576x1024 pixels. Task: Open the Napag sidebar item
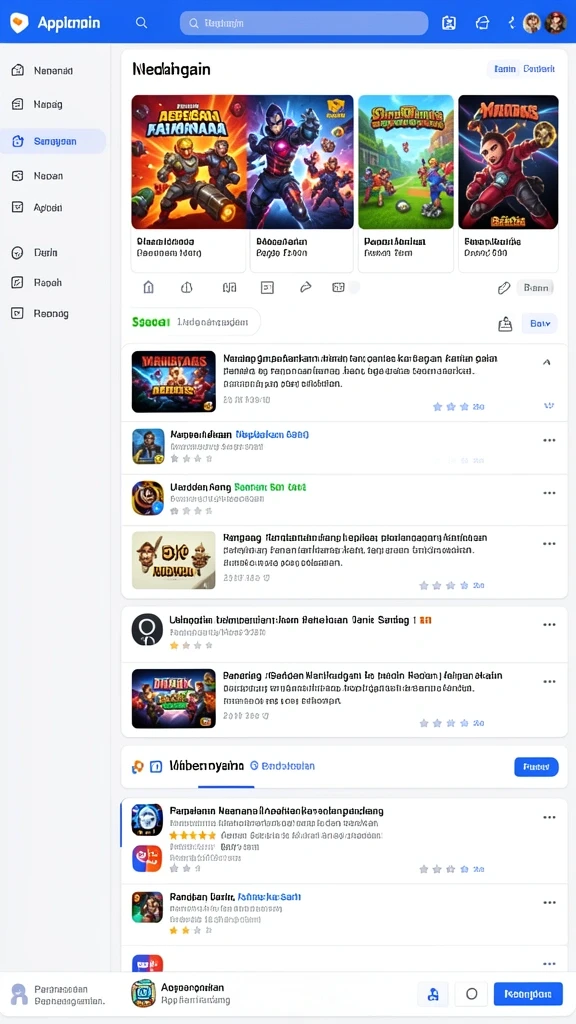(53, 104)
